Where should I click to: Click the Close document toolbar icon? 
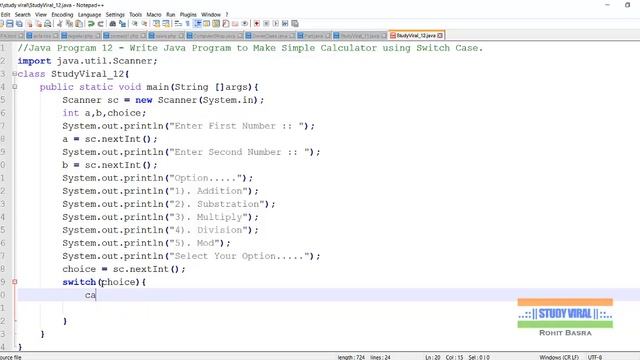(29, 24)
